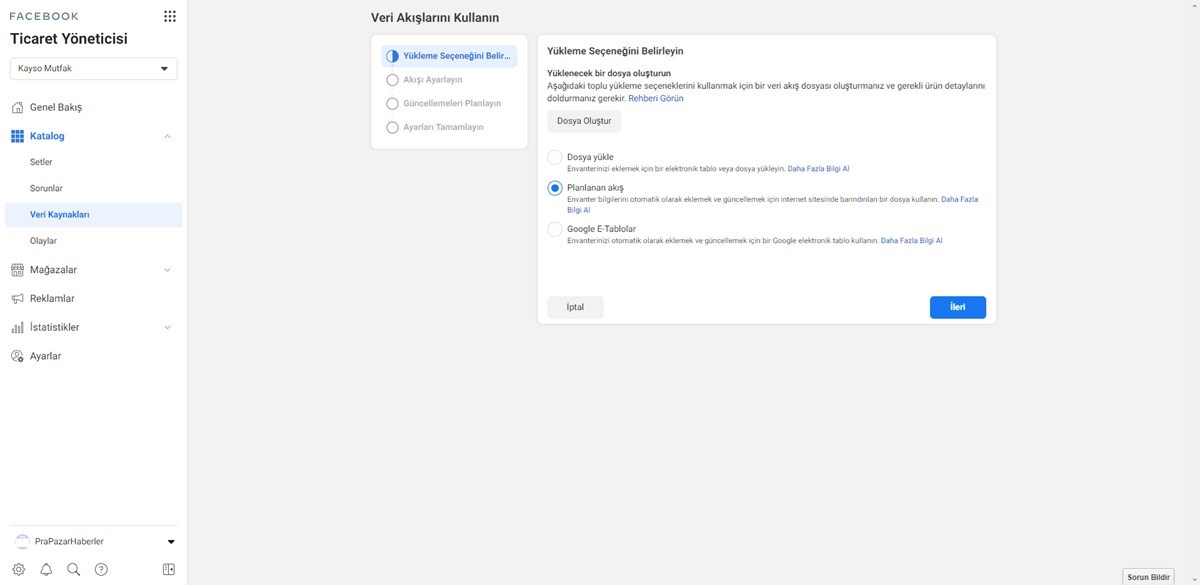1200x585 pixels.
Task: Click the FACEBOOK logo text
Action: [44, 17]
